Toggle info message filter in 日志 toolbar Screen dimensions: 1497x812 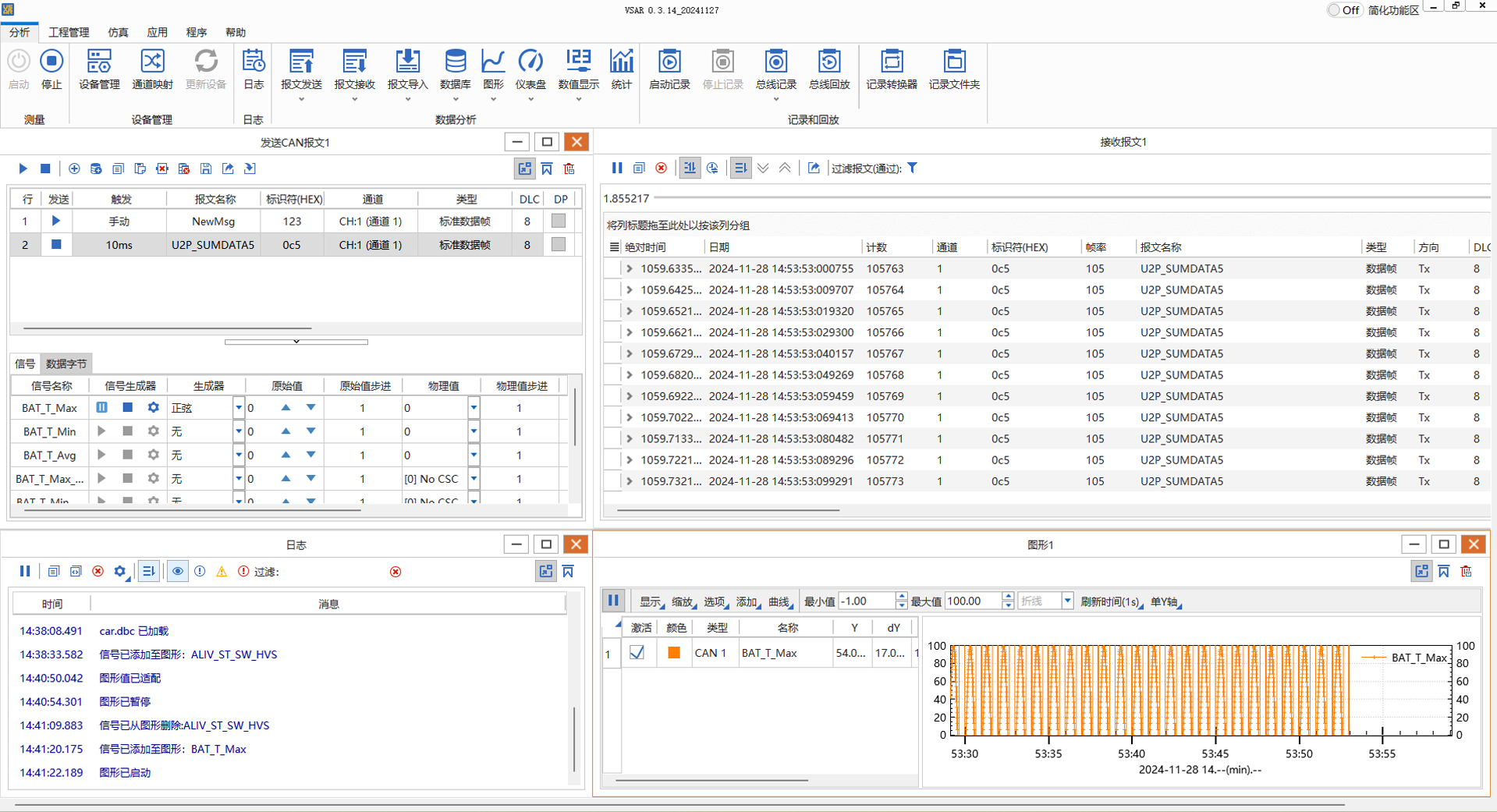(200, 571)
